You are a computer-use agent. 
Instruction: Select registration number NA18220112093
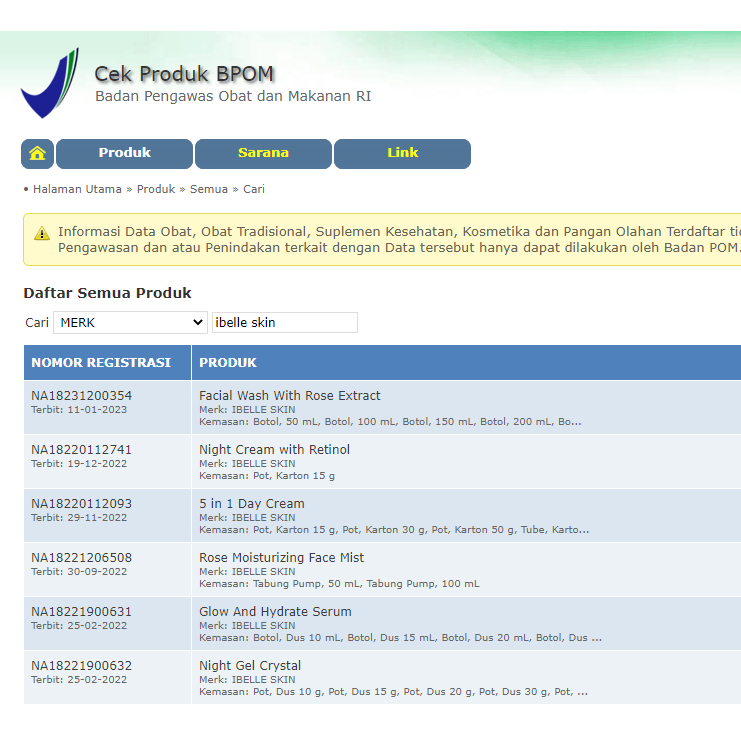[x=82, y=503]
